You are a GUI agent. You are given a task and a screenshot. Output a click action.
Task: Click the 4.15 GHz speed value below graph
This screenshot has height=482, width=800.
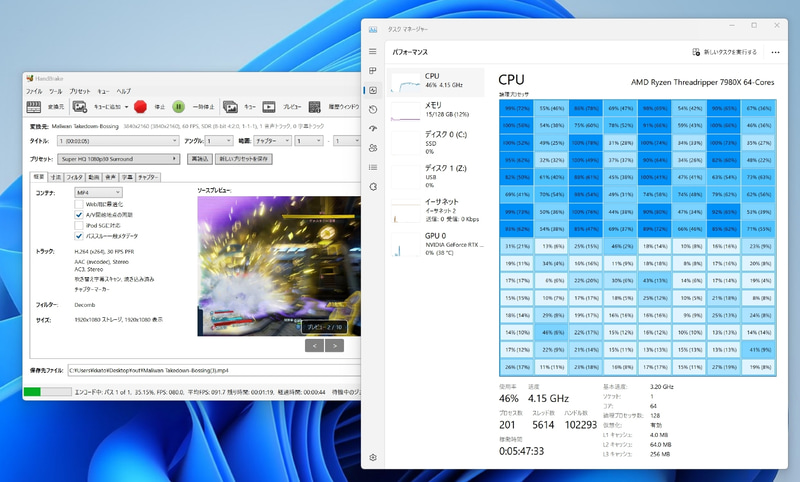548,398
